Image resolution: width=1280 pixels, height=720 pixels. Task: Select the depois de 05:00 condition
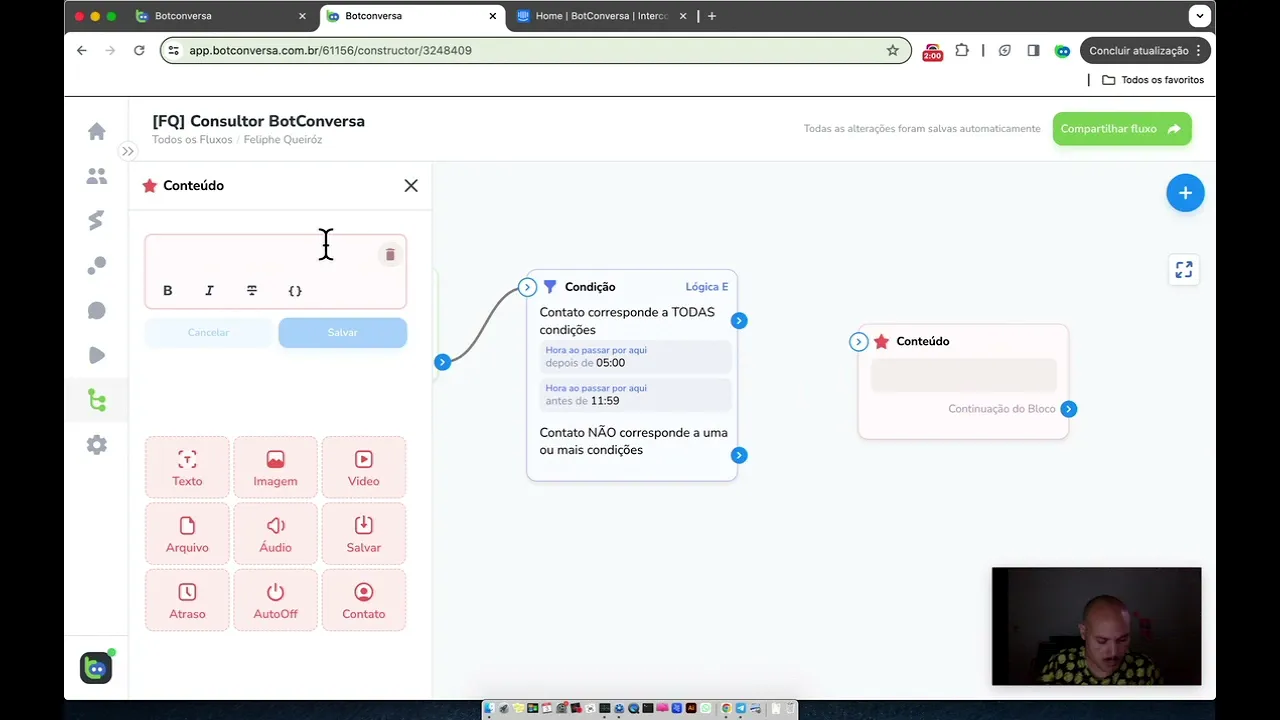click(x=635, y=357)
